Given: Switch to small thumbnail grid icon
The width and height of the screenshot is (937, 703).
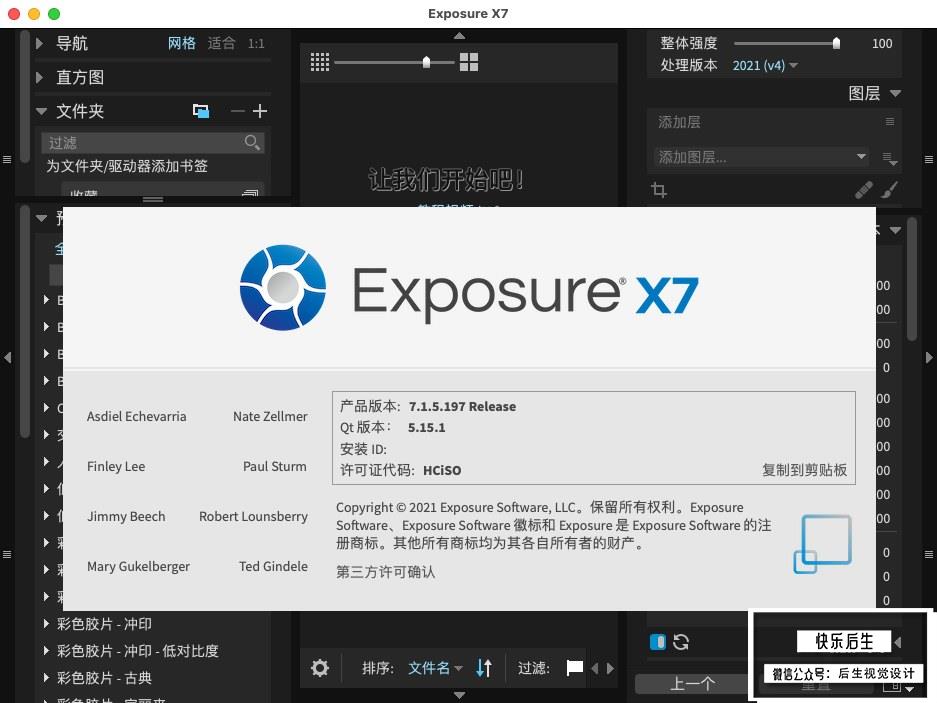Looking at the screenshot, I should [x=320, y=62].
